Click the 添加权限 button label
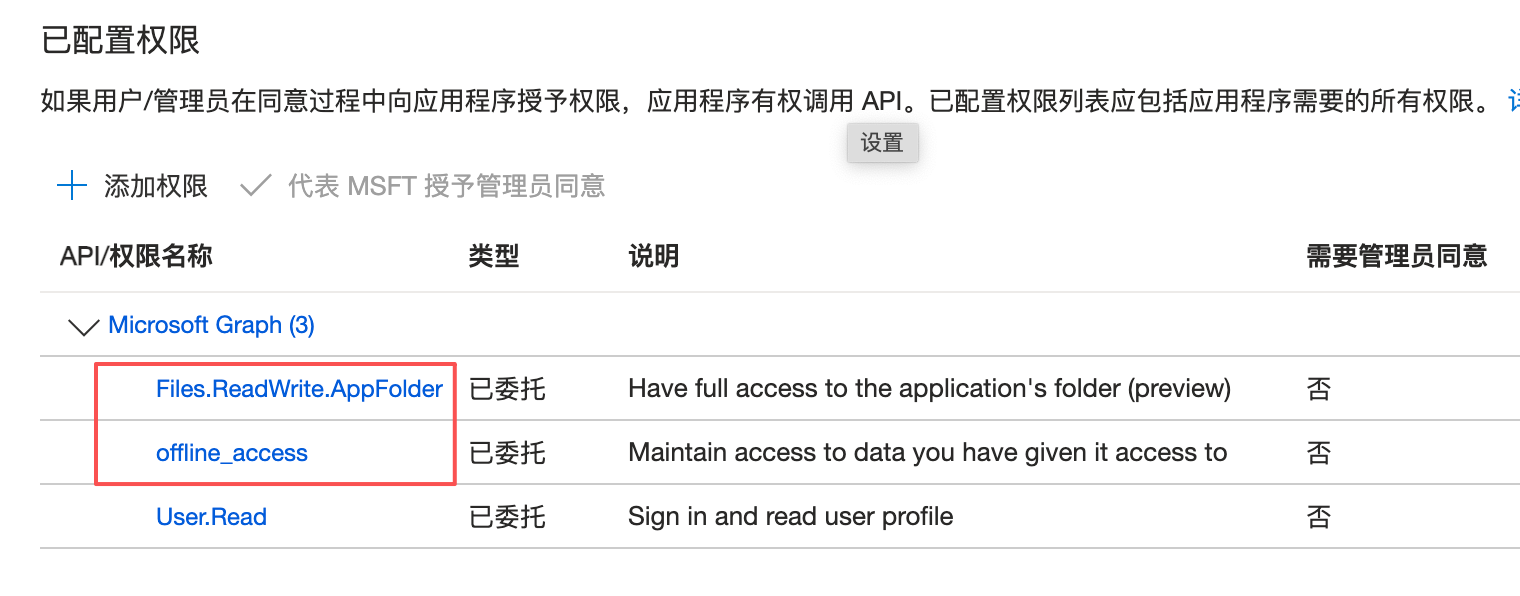 tap(156, 186)
